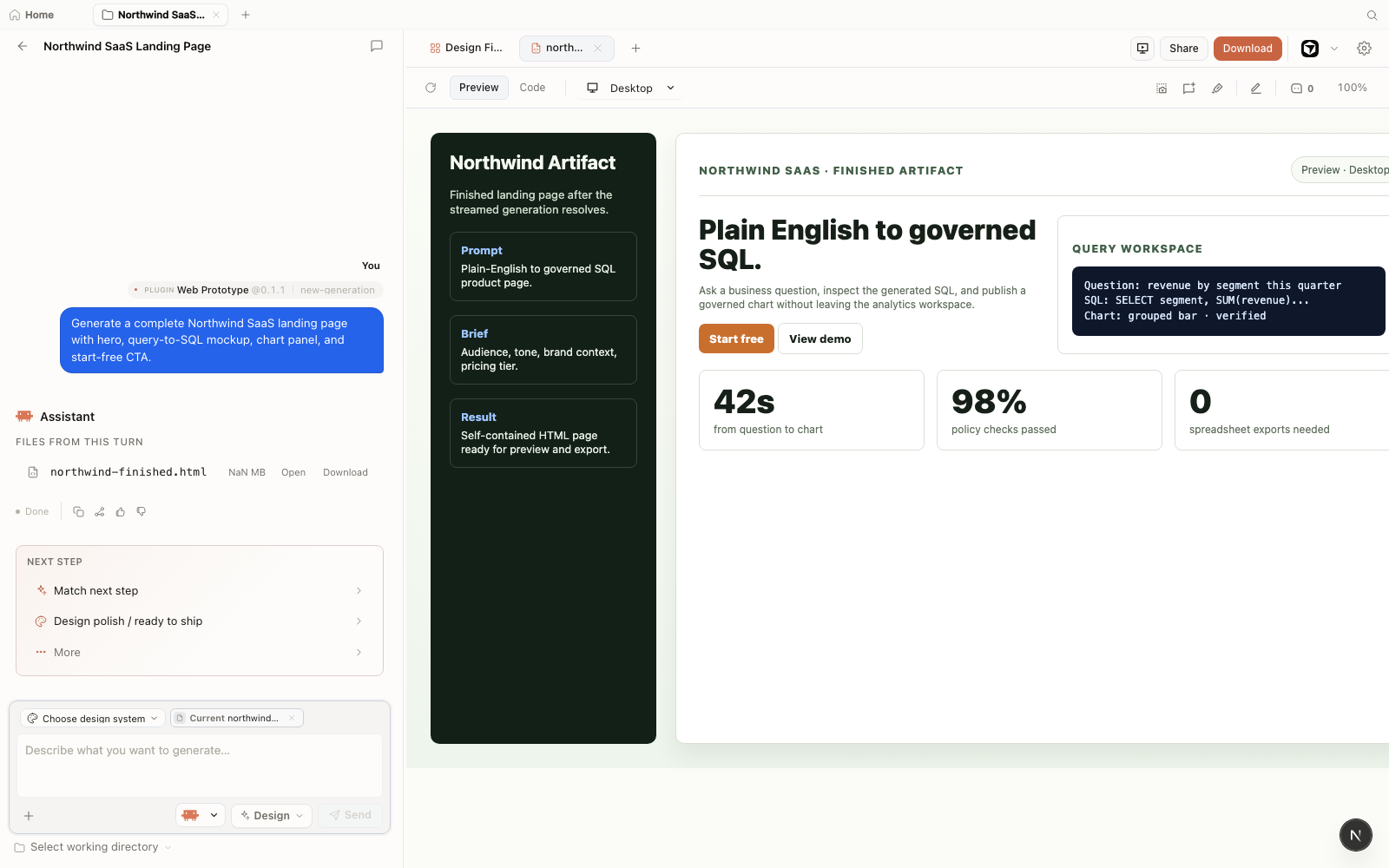Attach a file with the plus icon

point(29,816)
